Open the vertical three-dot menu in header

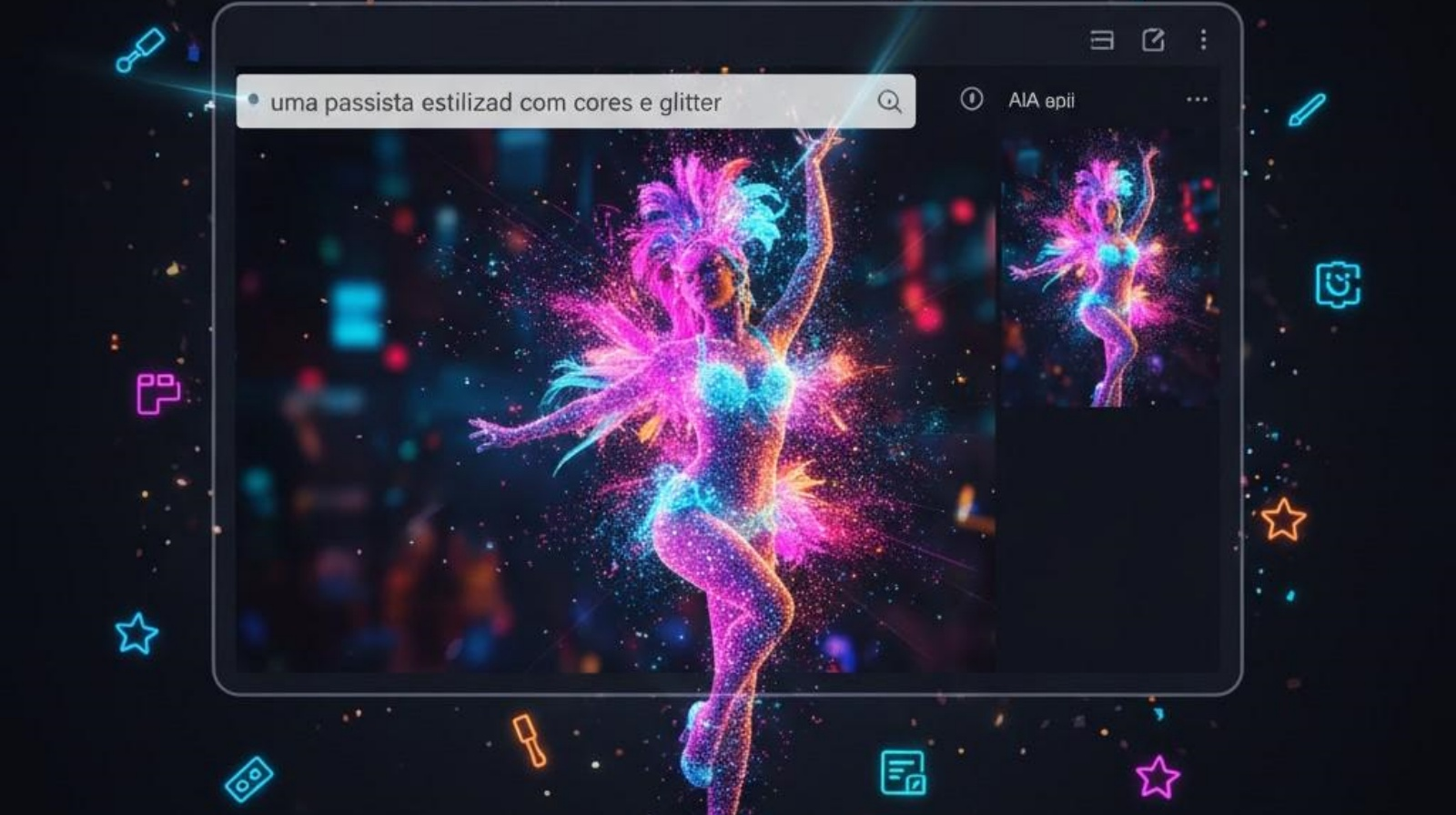[x=1203, y=39]
